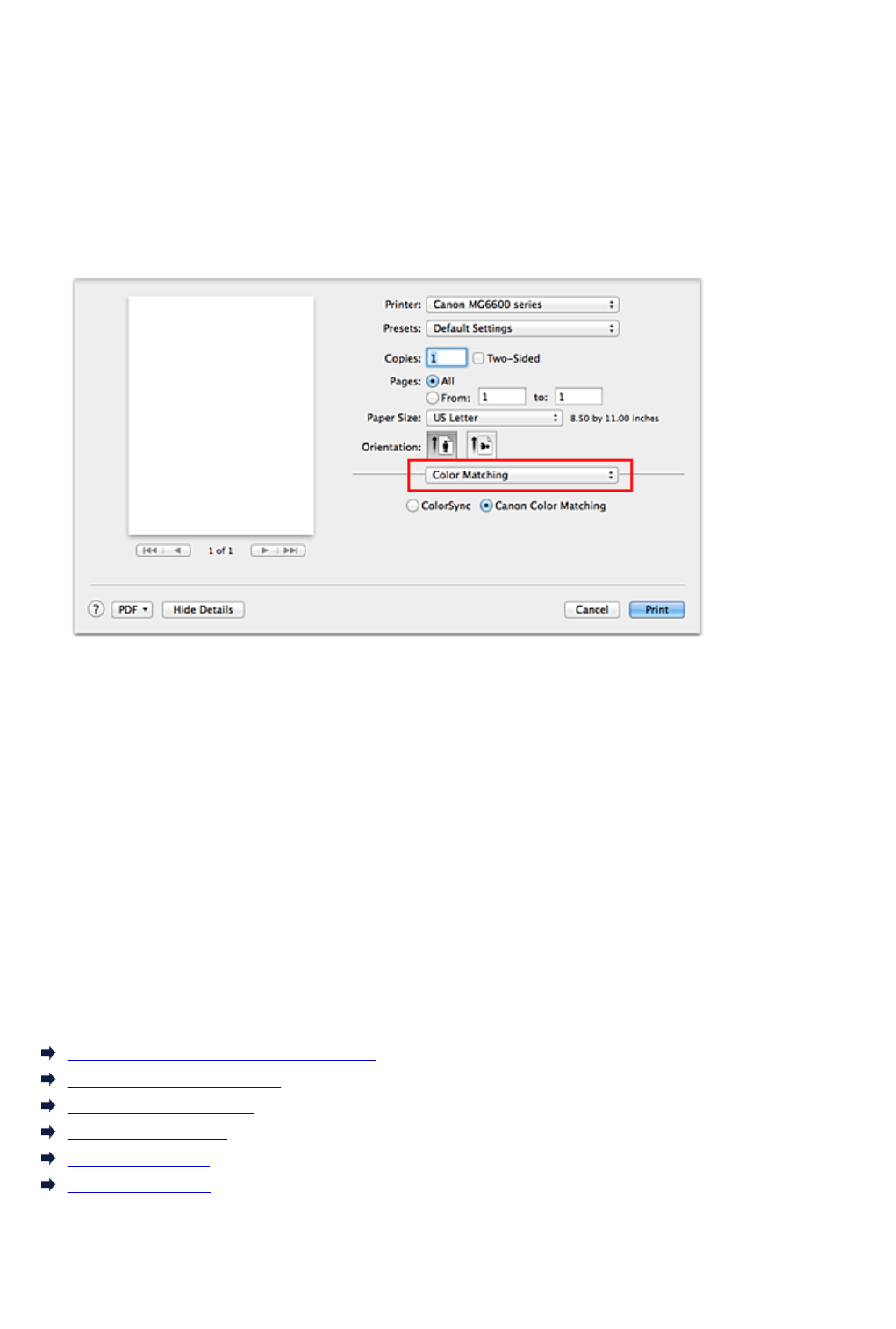
Task: Click the Hide Details button
Action: 203,609
